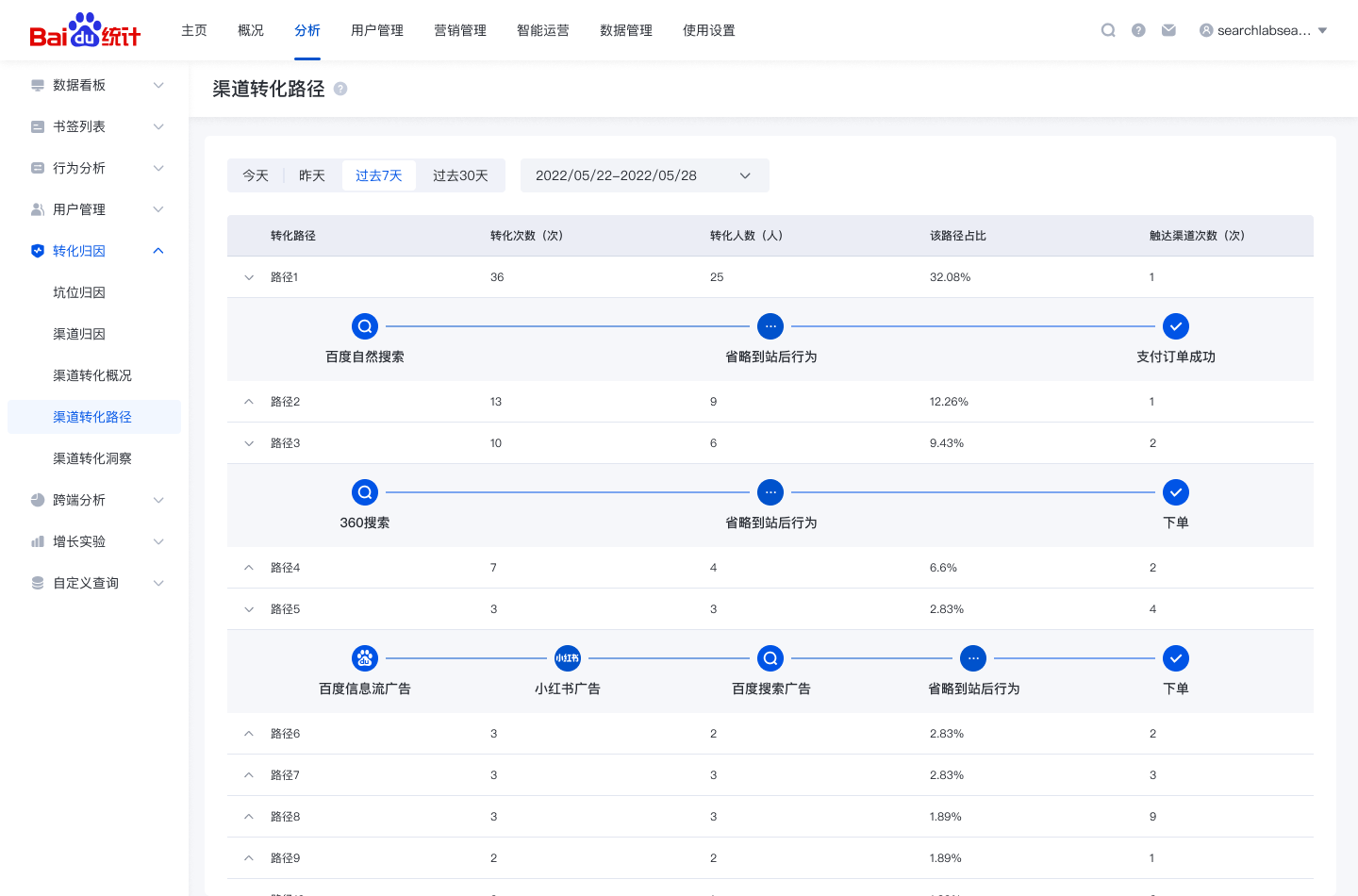The height and width of the screenshot is (896, 1358).
Task: Open the search icon in top bar
Action: [x=1108, y=30]
